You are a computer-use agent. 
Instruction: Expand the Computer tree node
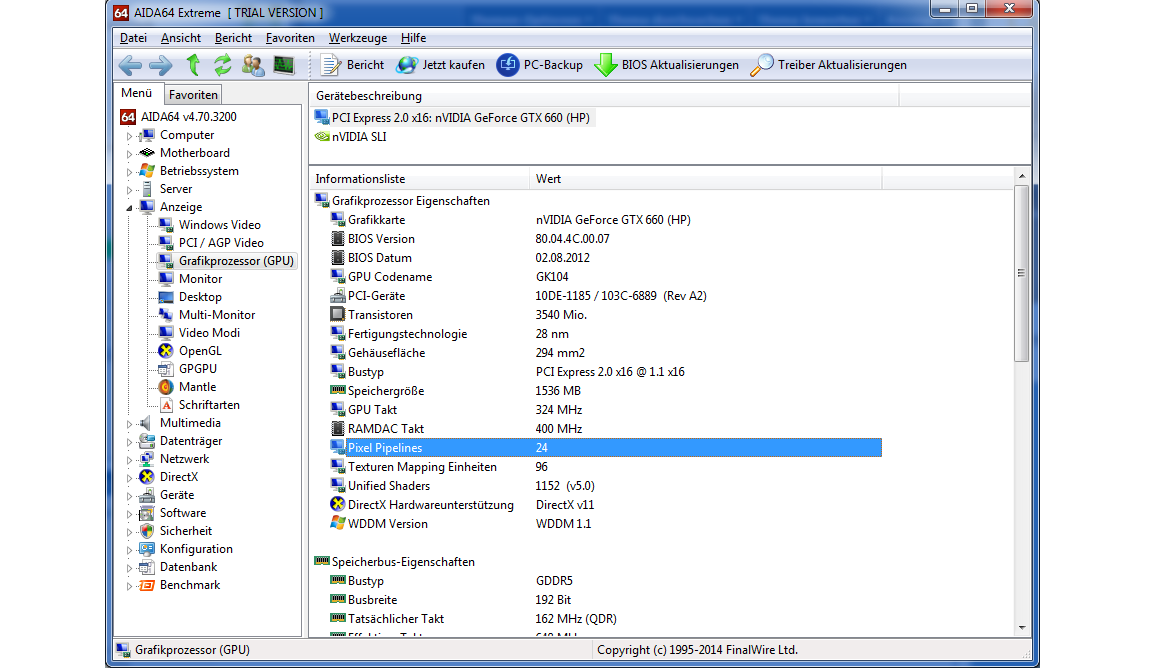pos(129,136)
